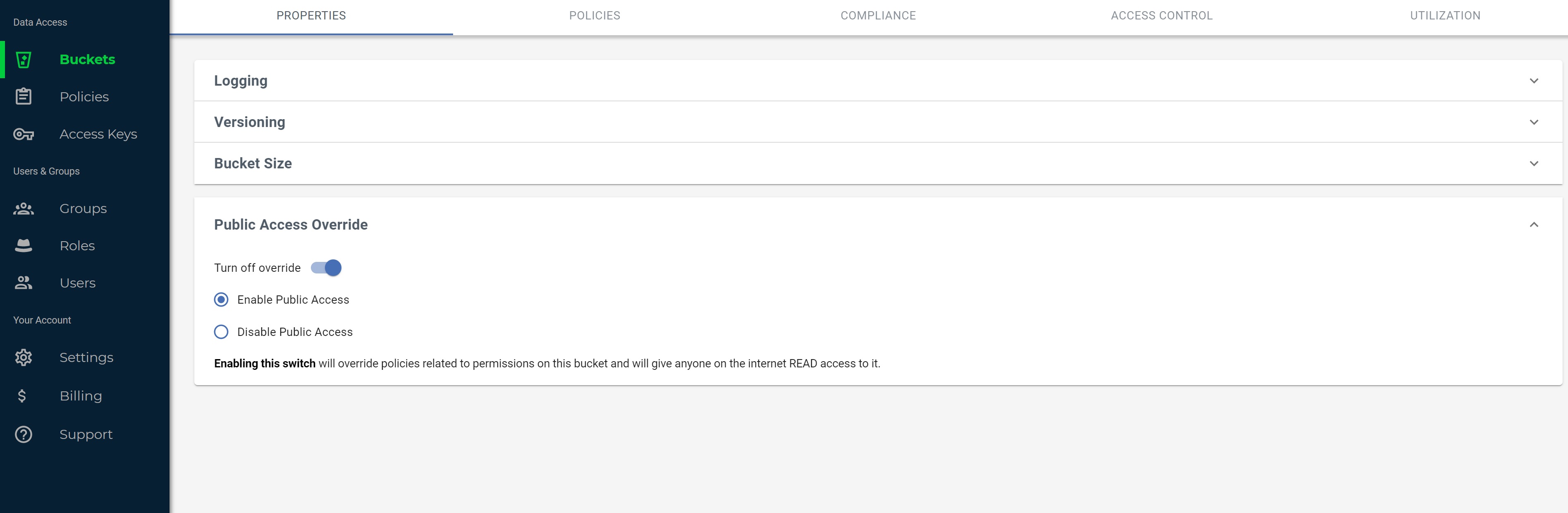Screen dimensions: 1568x513
Task: Go to the Utilization tab
Action: point(1444,16)
